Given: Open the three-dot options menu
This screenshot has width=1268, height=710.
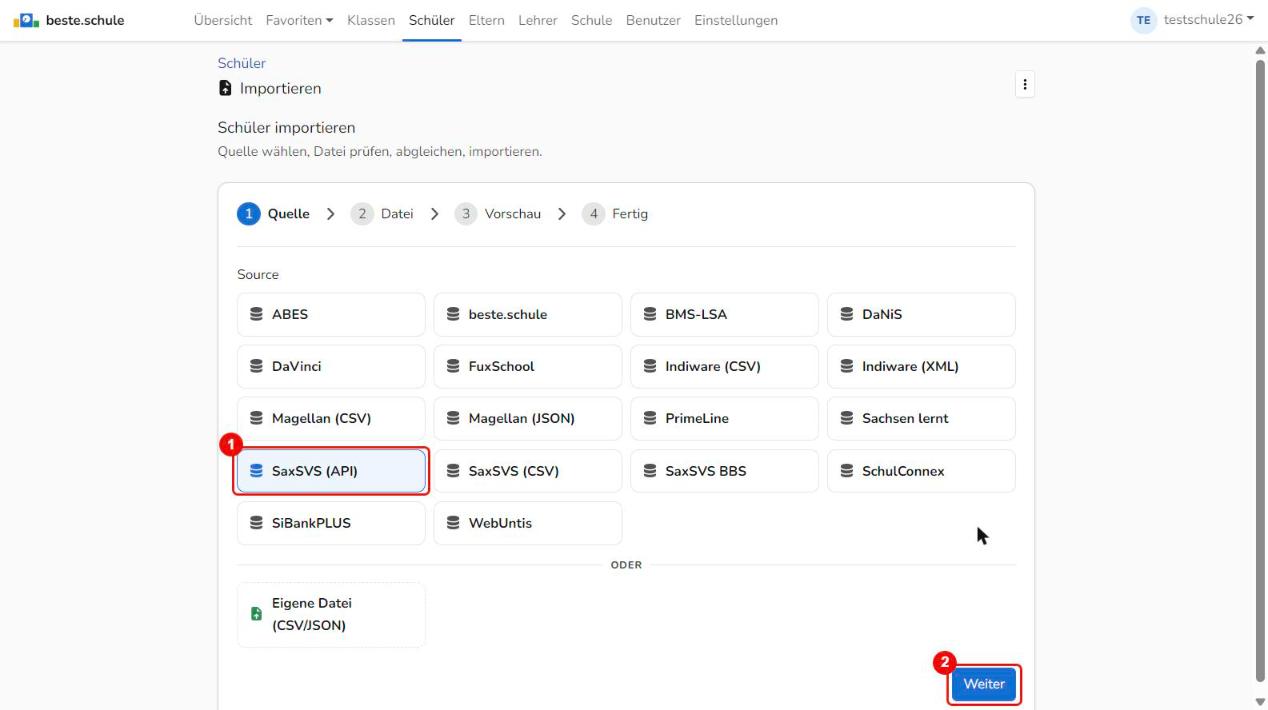Looking at the screenshot, I should 1024,85.
